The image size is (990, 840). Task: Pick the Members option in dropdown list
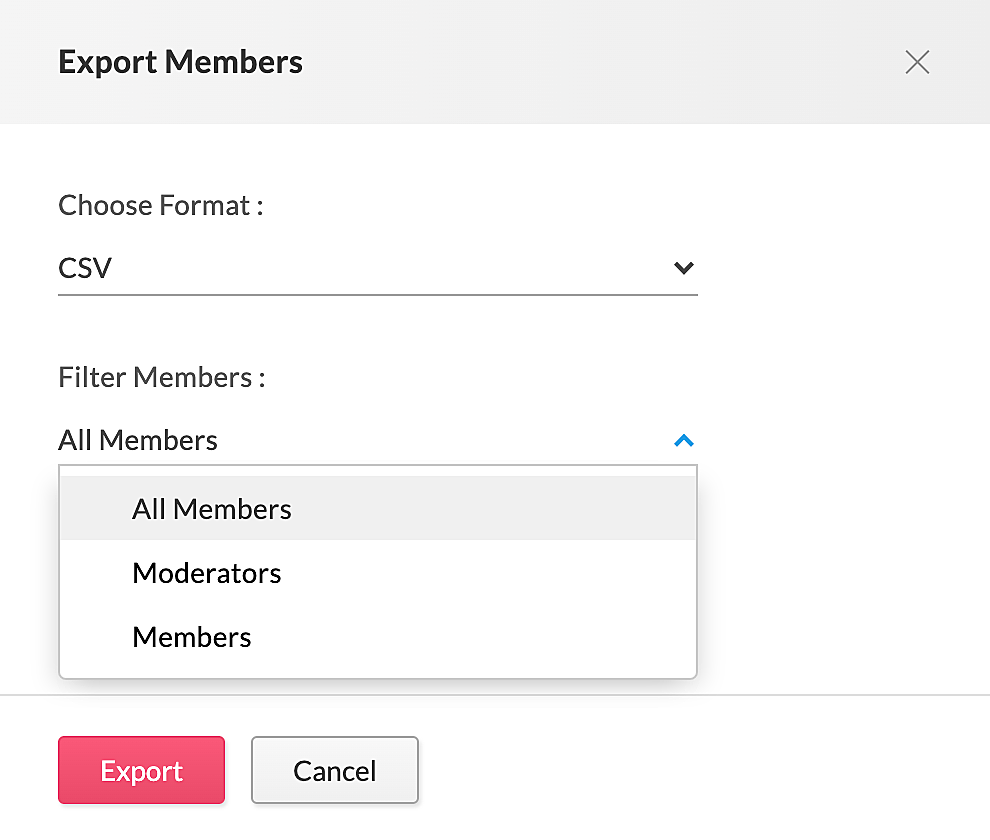pos(191,637)
